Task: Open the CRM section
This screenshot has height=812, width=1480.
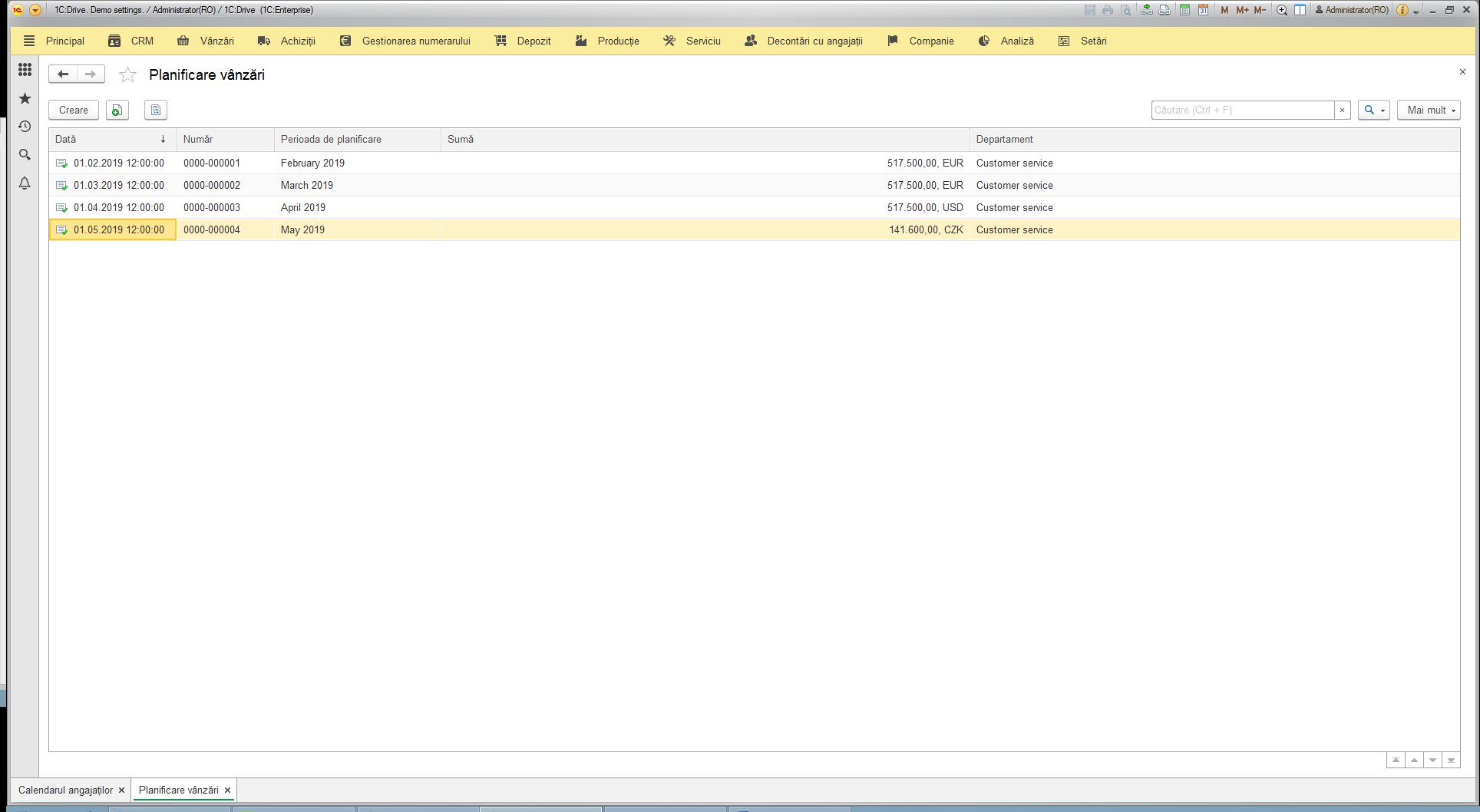Action: coord(130,41)
